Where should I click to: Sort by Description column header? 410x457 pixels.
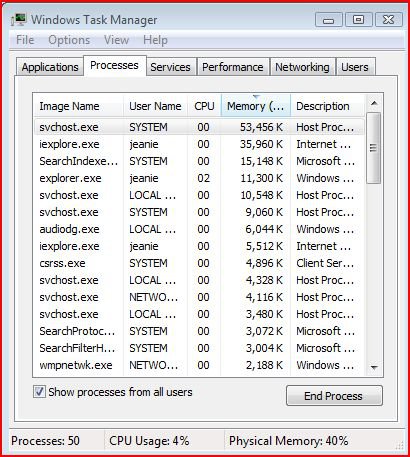(327, 106)
